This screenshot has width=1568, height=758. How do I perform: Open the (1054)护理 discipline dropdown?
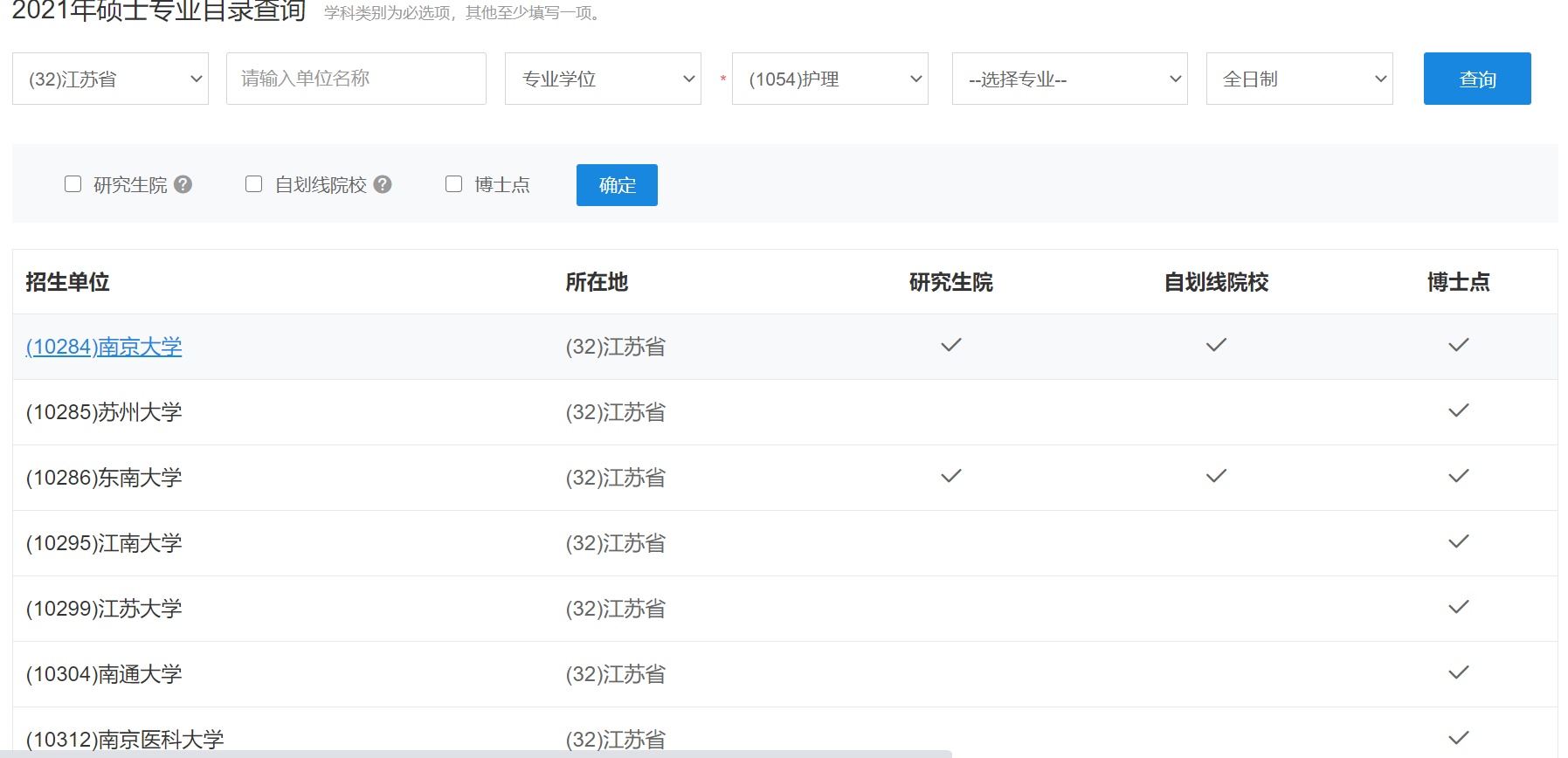pos(830,79)
